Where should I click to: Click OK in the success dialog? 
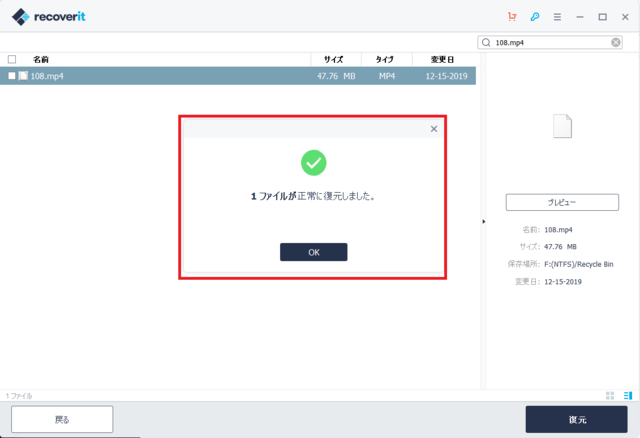click(313, 252)
